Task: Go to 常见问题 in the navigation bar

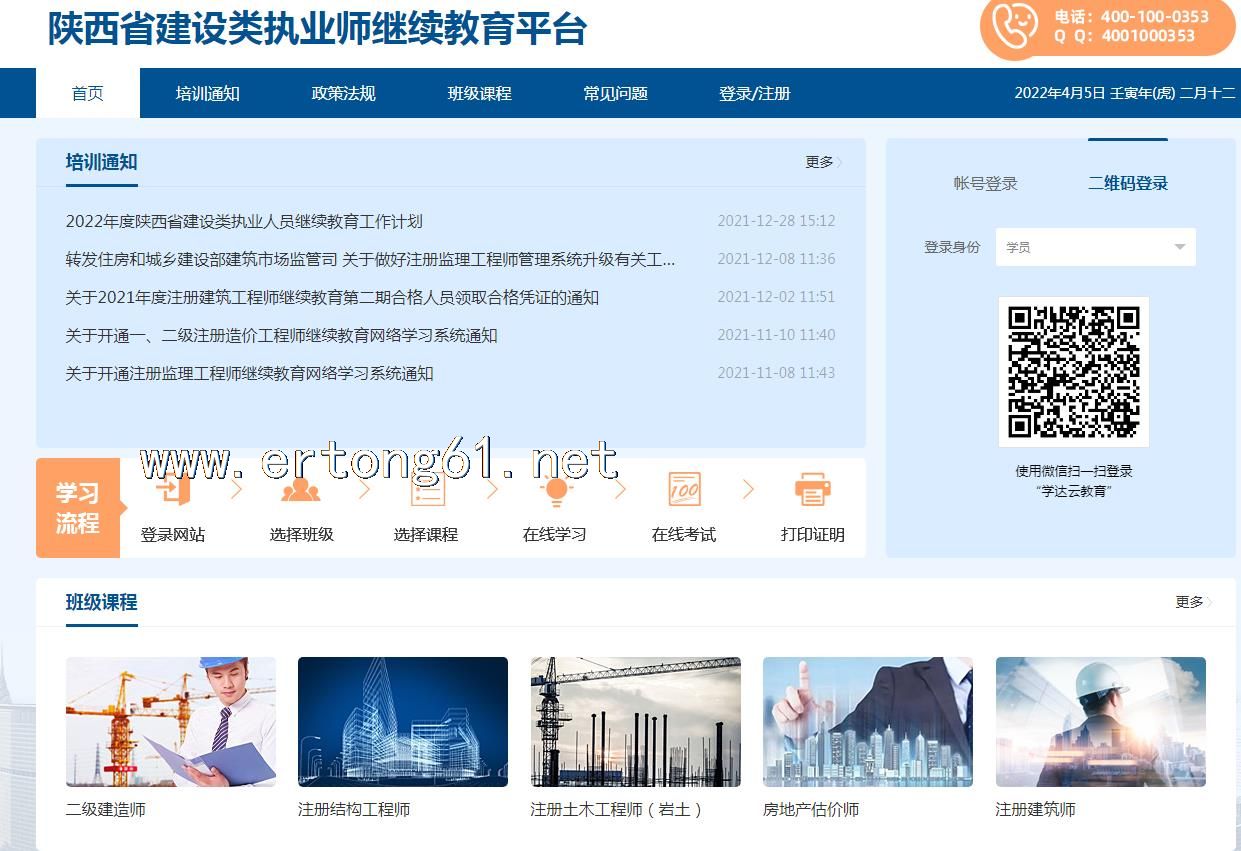Action: point(615,93)
